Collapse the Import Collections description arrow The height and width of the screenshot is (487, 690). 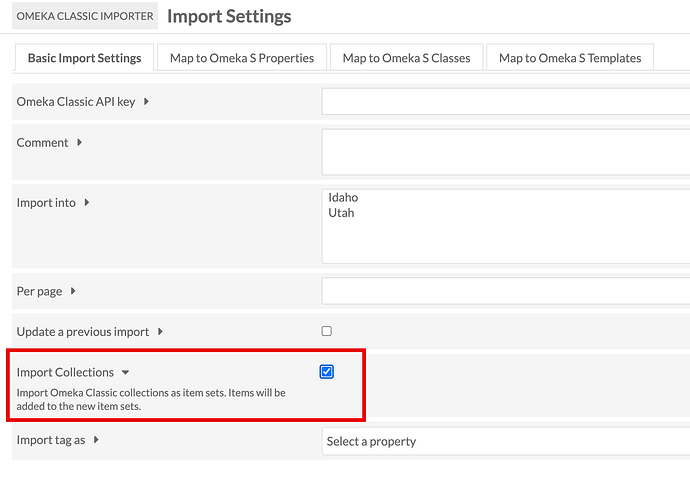pyautogui.click(x=125, y=372)
